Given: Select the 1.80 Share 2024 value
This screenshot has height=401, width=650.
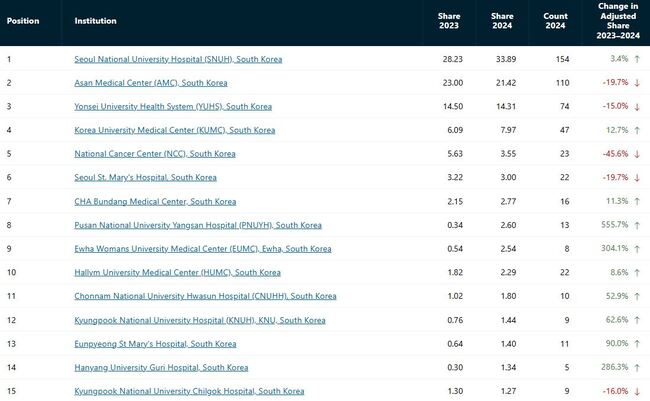Looking at the screenshot, I should pyautogui.click(x=508, y=296).
